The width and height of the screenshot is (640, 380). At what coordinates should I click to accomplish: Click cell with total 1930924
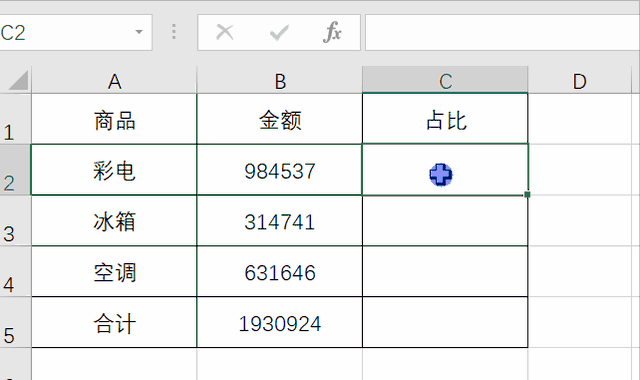click(x=280, y=322)
